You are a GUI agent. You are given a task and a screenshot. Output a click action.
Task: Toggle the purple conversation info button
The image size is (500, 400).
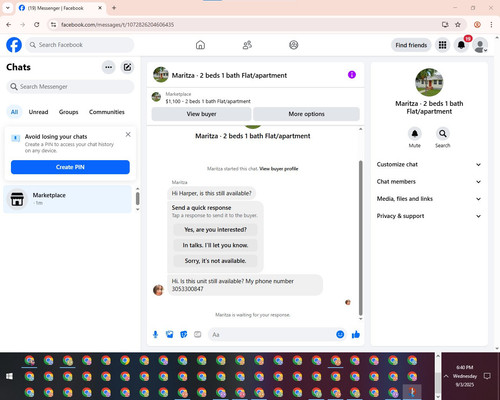click(352, 75)
